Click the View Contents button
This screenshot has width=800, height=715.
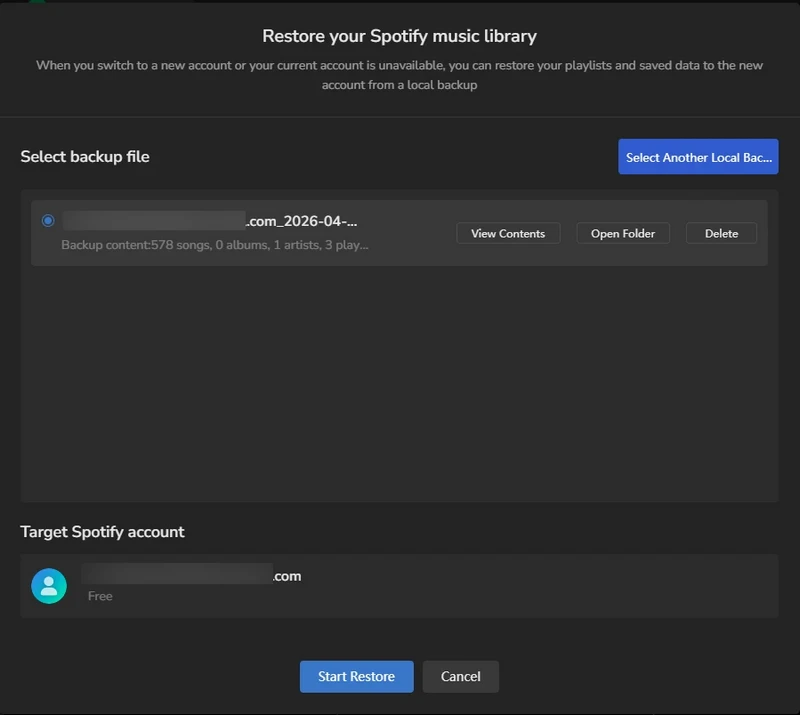pyautogui.click(x=508, y=233)
